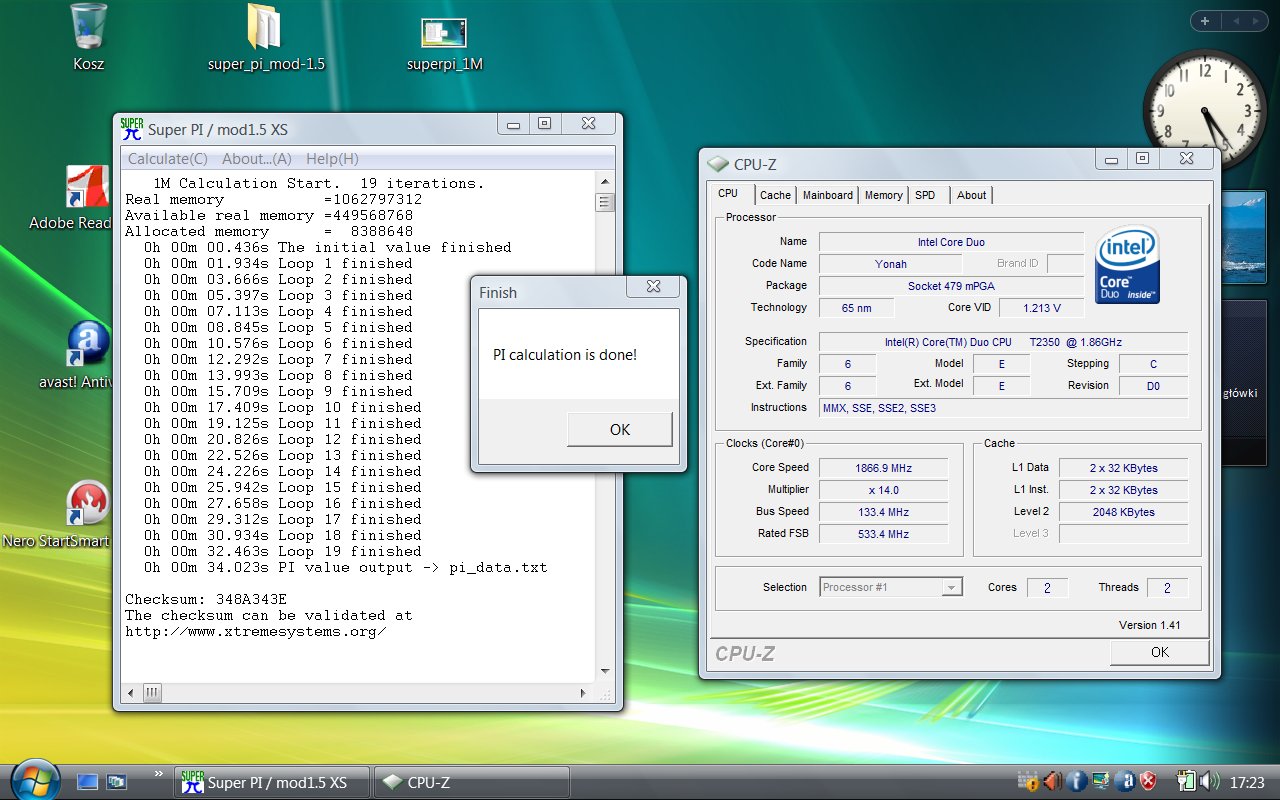Launch avast! Antivirus desktop shortcut

(88, 345)
